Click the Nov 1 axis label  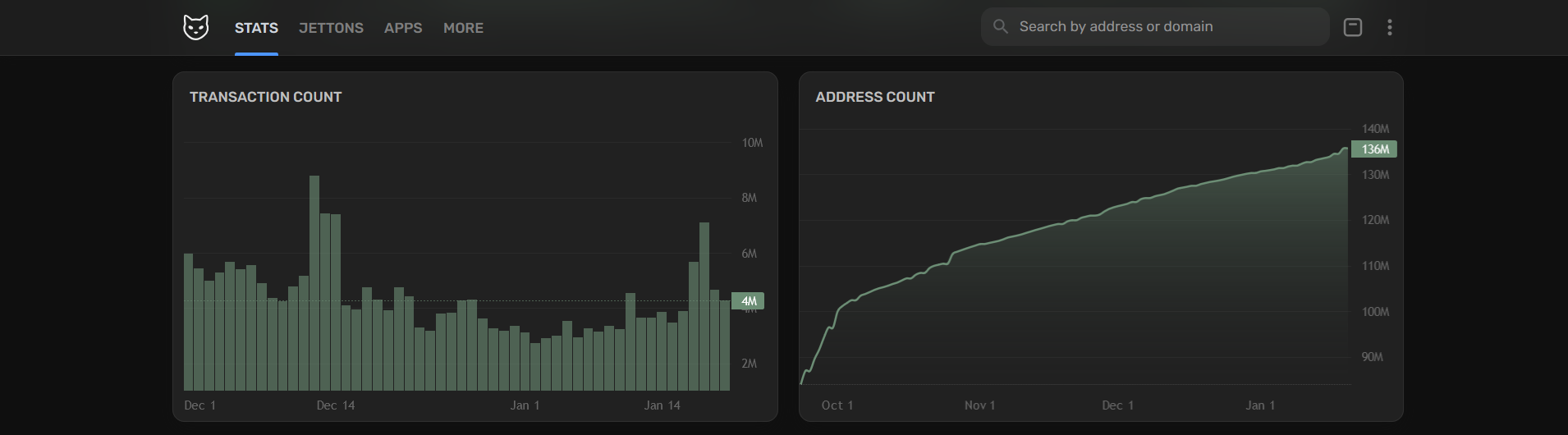pos(980,405)
